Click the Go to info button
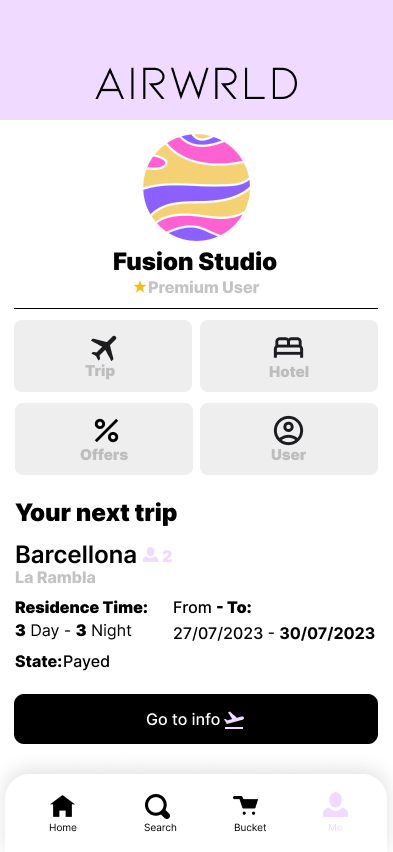Screen dimensions: 393x852 [x=196, y=719]
